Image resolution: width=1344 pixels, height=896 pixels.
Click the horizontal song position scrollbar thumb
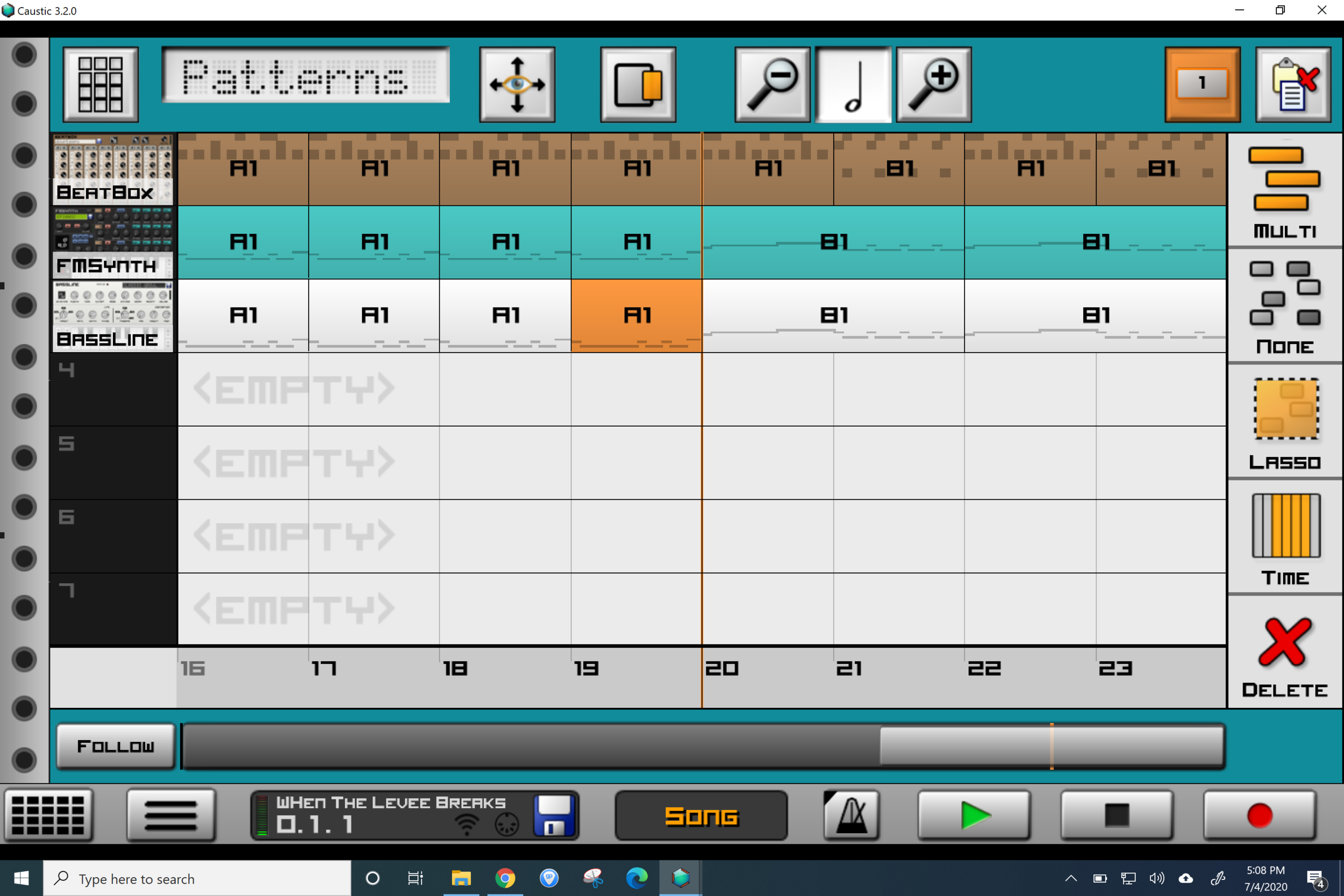pyautogui.click(x=1052, y=746)
